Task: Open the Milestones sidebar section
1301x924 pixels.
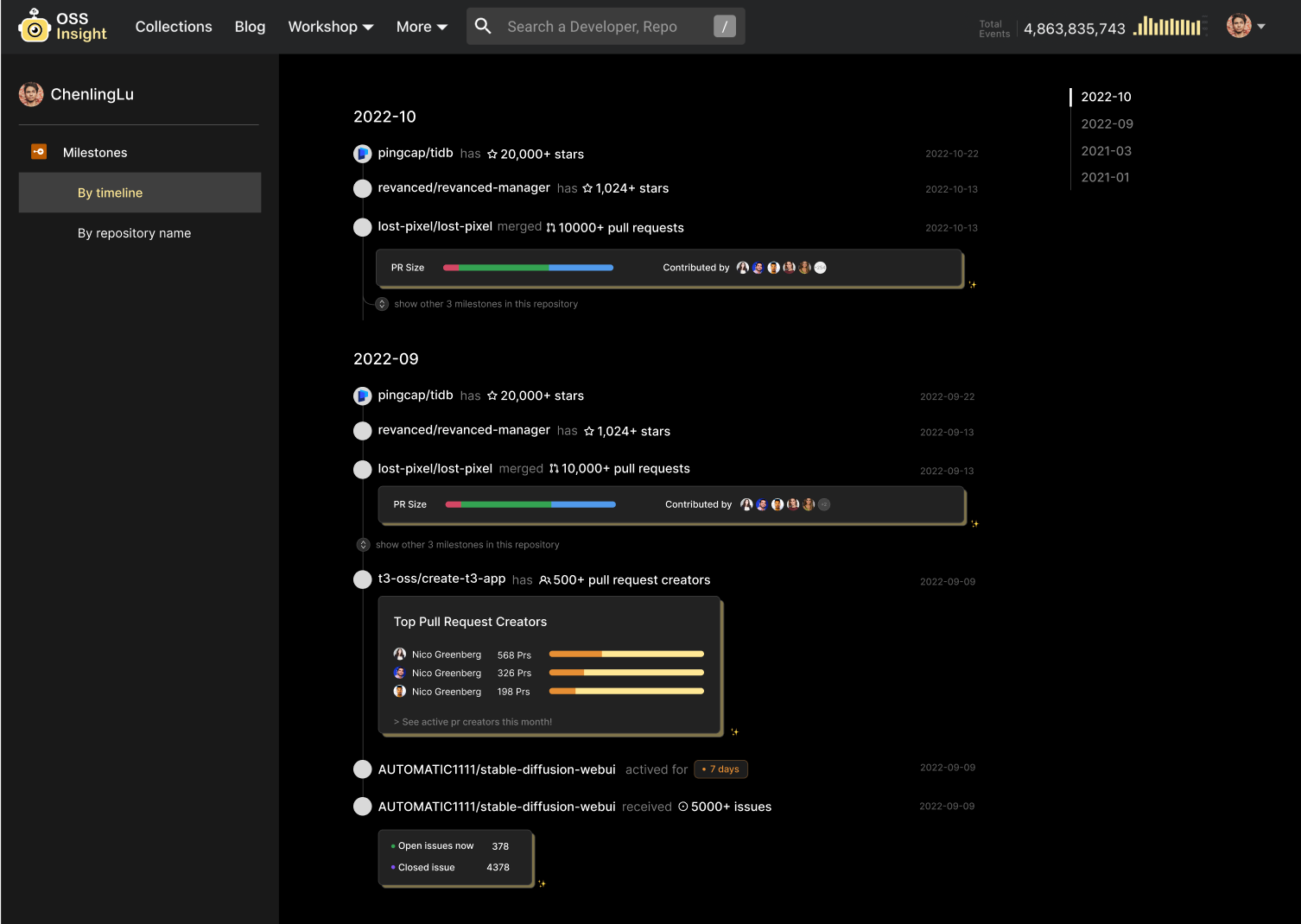Action: [95, 153]
